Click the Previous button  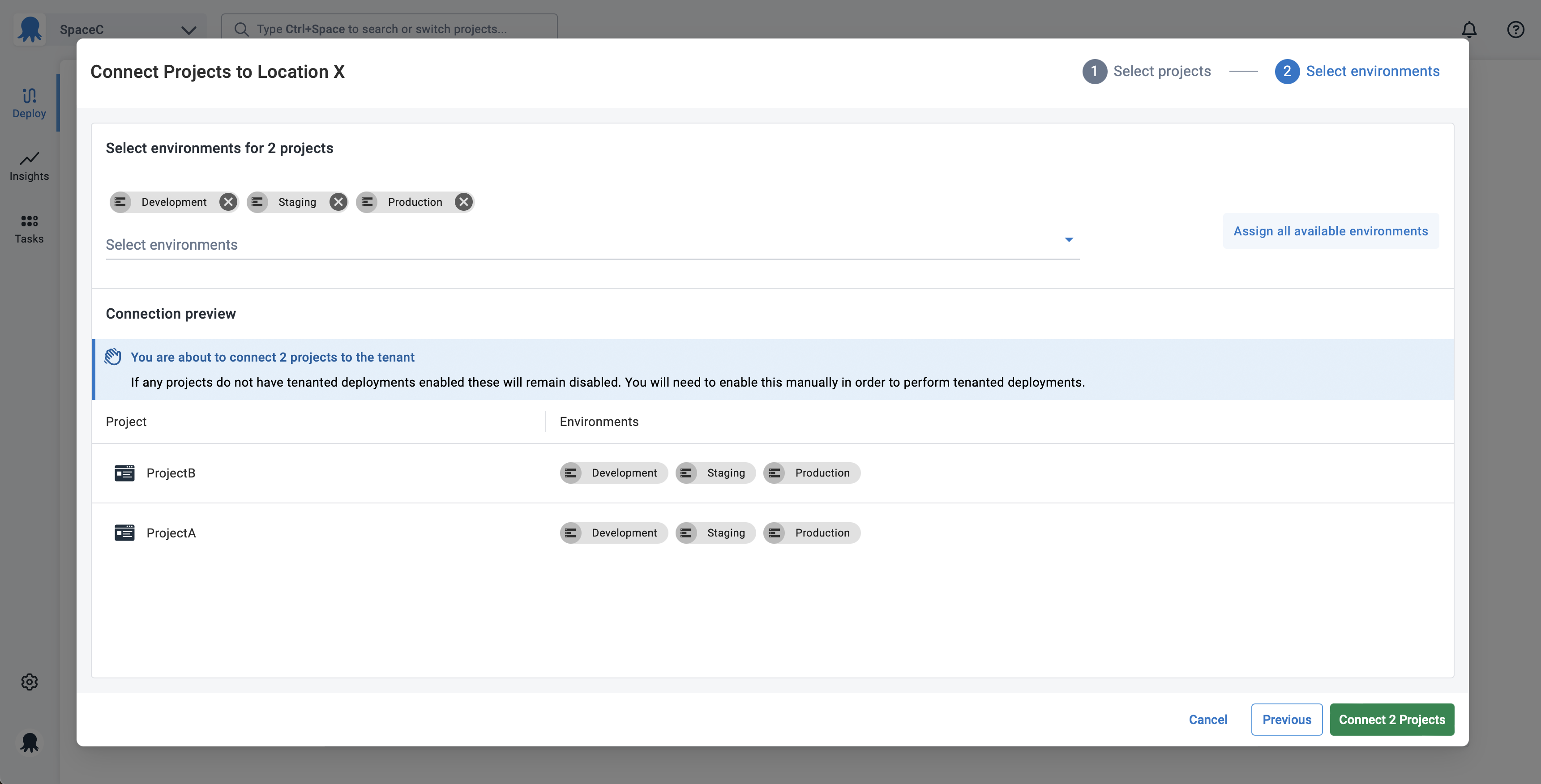1286,720
